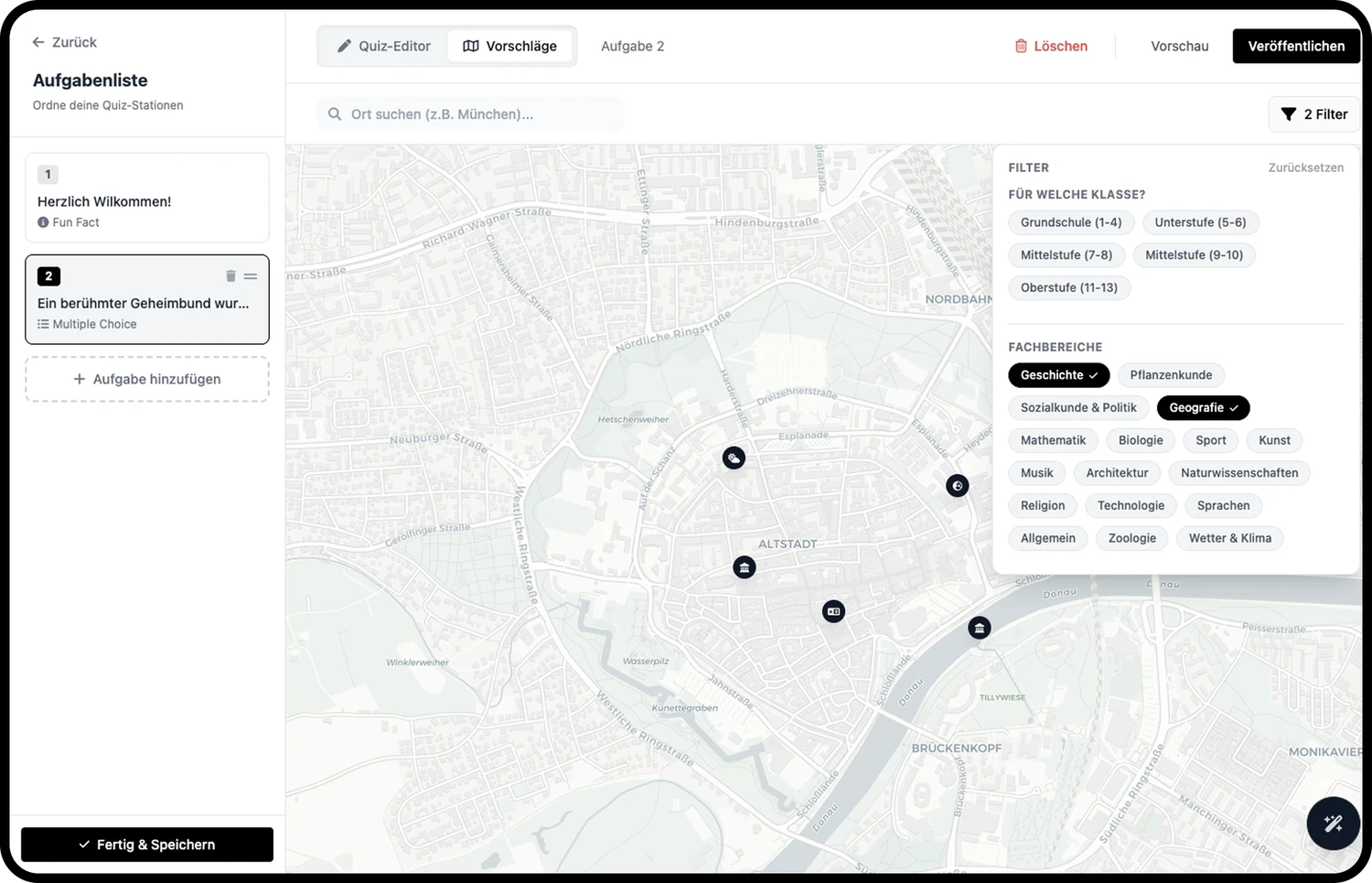Open the magic wand assistant button

(x=1333, y=824)
